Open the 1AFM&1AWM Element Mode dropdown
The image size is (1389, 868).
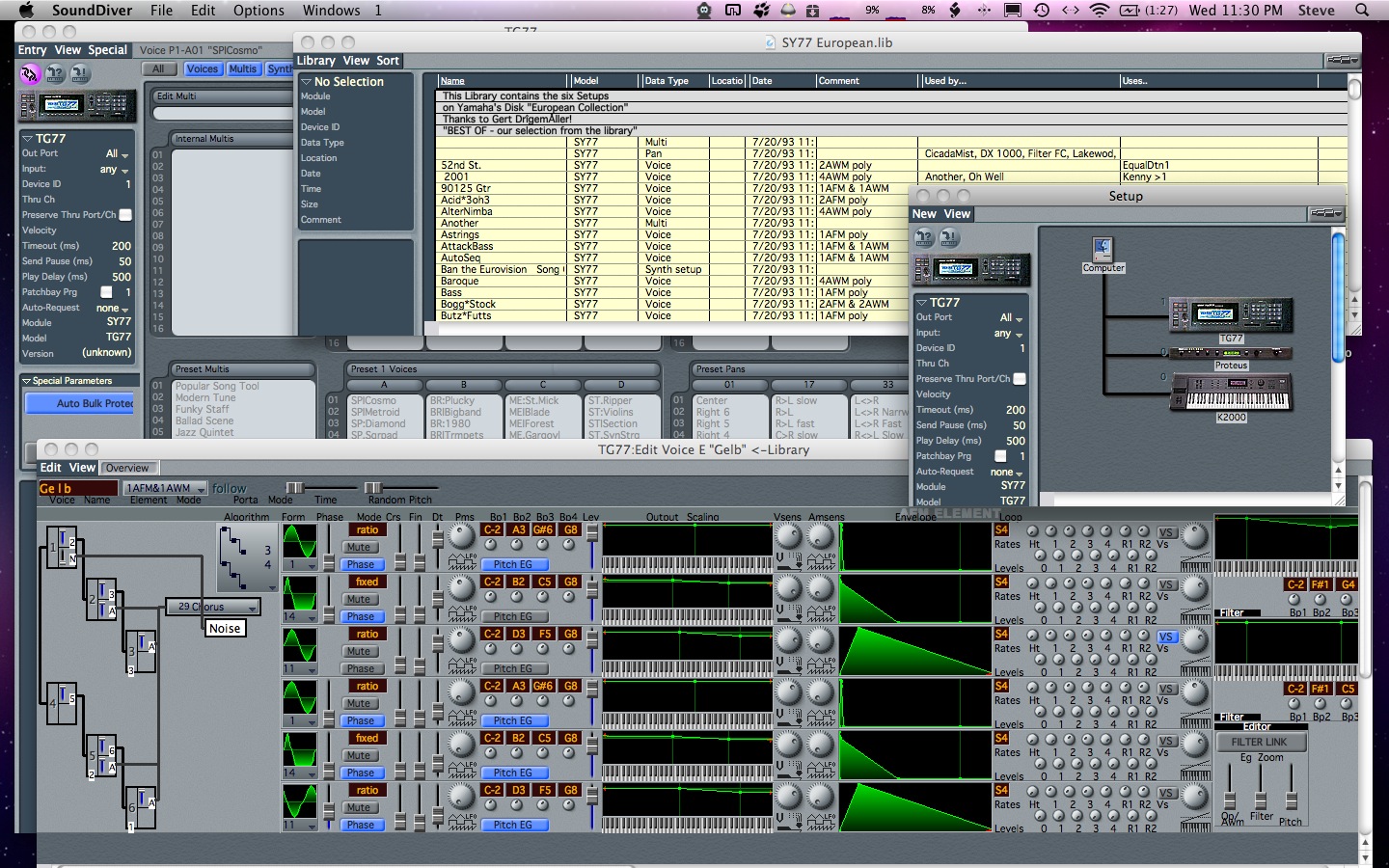click(x=165, y=489)
